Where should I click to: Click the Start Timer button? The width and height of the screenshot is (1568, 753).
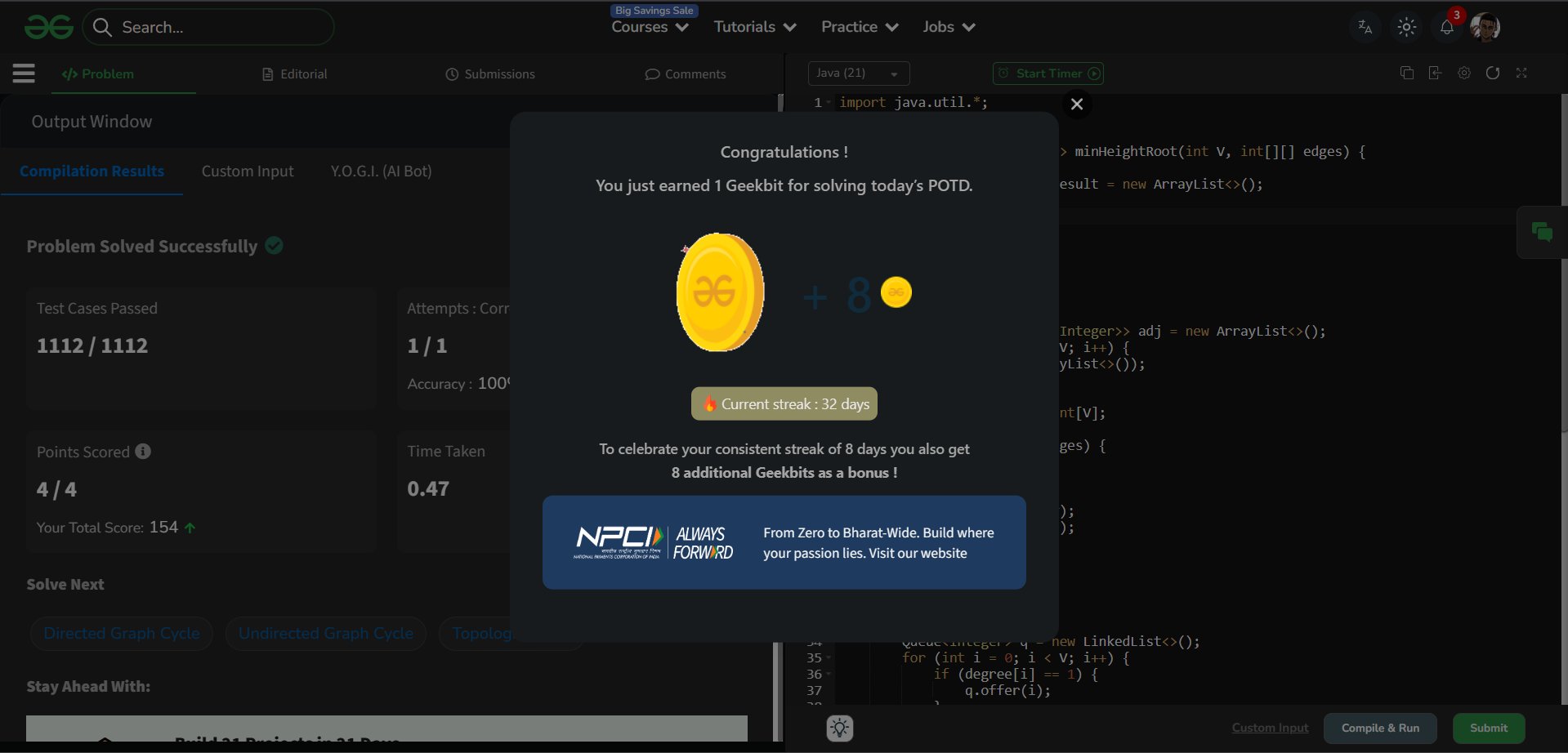pyautogui.click(x=1048, y=74)
